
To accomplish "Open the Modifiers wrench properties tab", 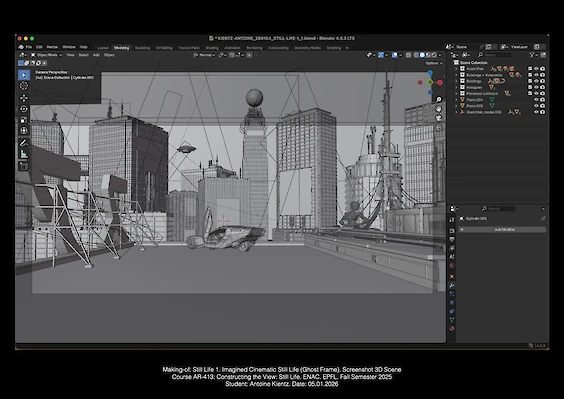I will (x=452, y=285).
